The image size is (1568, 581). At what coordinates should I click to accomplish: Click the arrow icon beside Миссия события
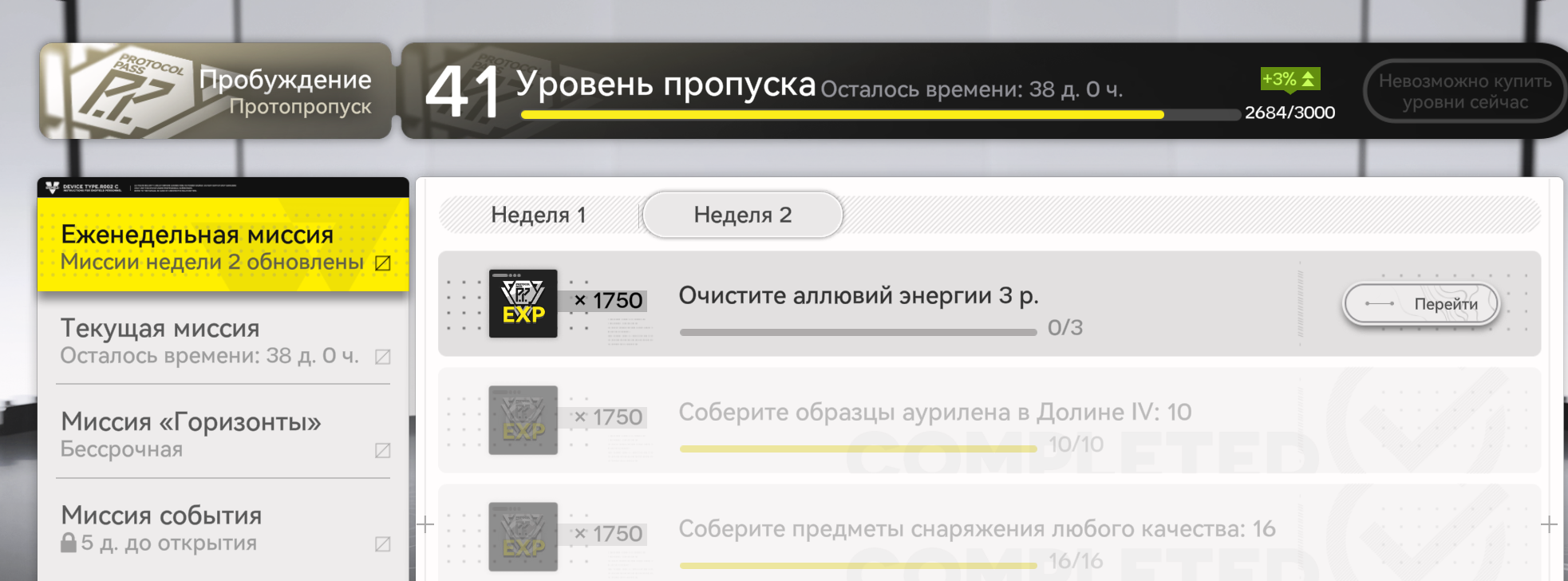(x=383, y=543)
